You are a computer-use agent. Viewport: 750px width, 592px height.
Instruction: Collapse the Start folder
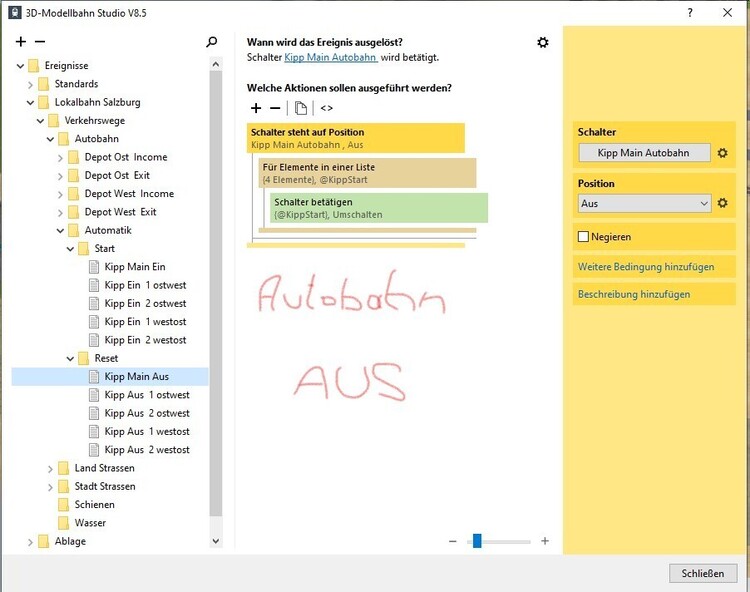(70, 249)
